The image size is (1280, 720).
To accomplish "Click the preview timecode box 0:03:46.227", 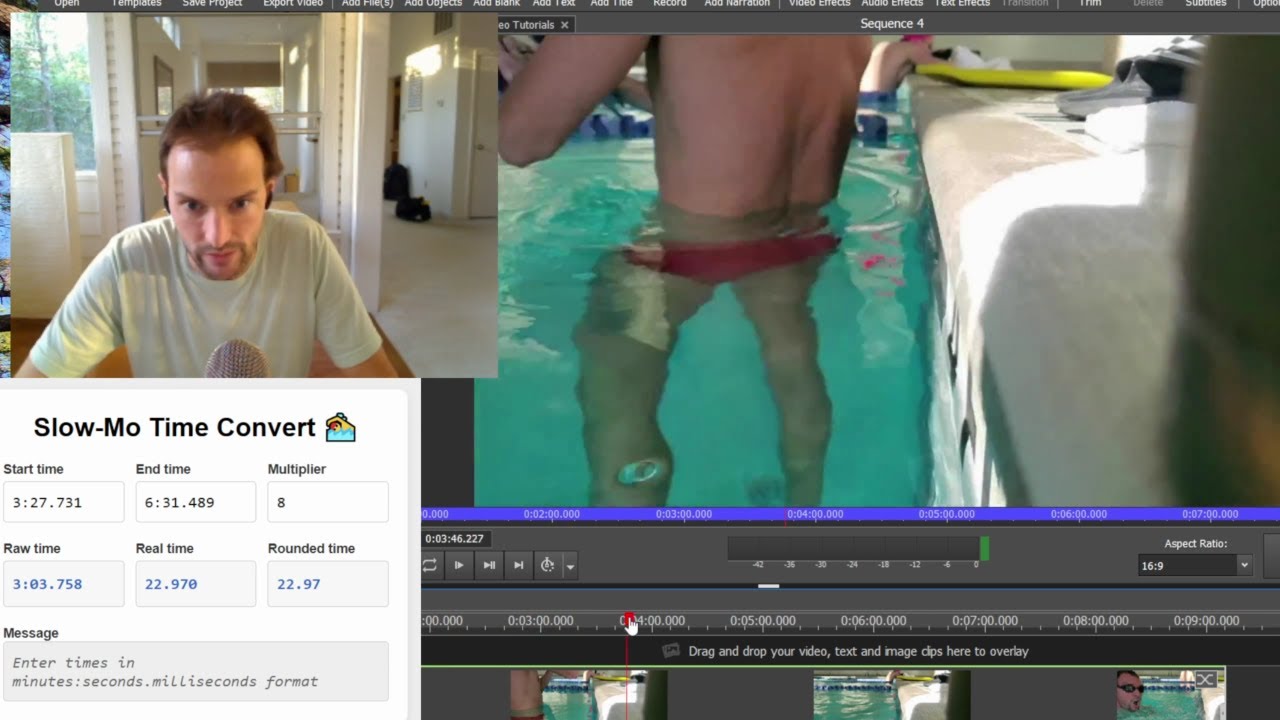I will (455, 539).
